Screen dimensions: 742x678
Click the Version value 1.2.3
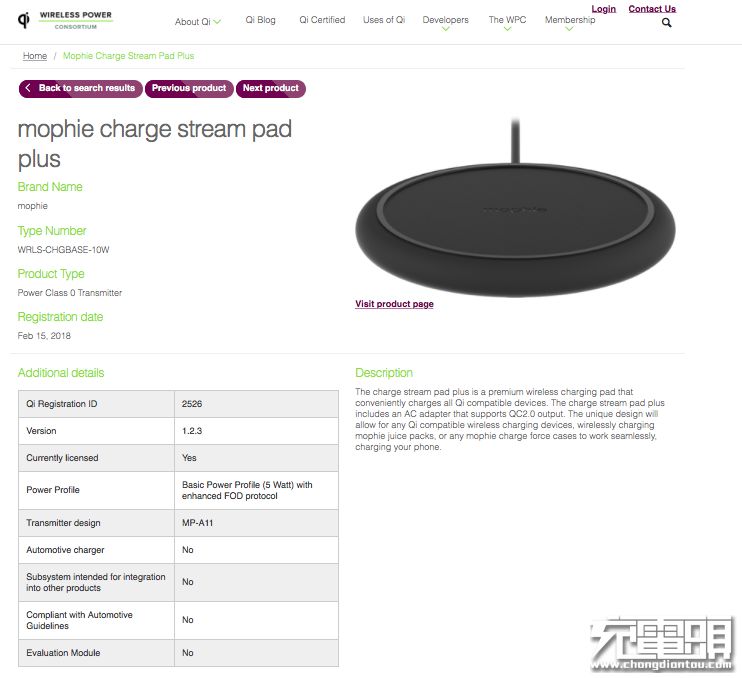[192, 431]
